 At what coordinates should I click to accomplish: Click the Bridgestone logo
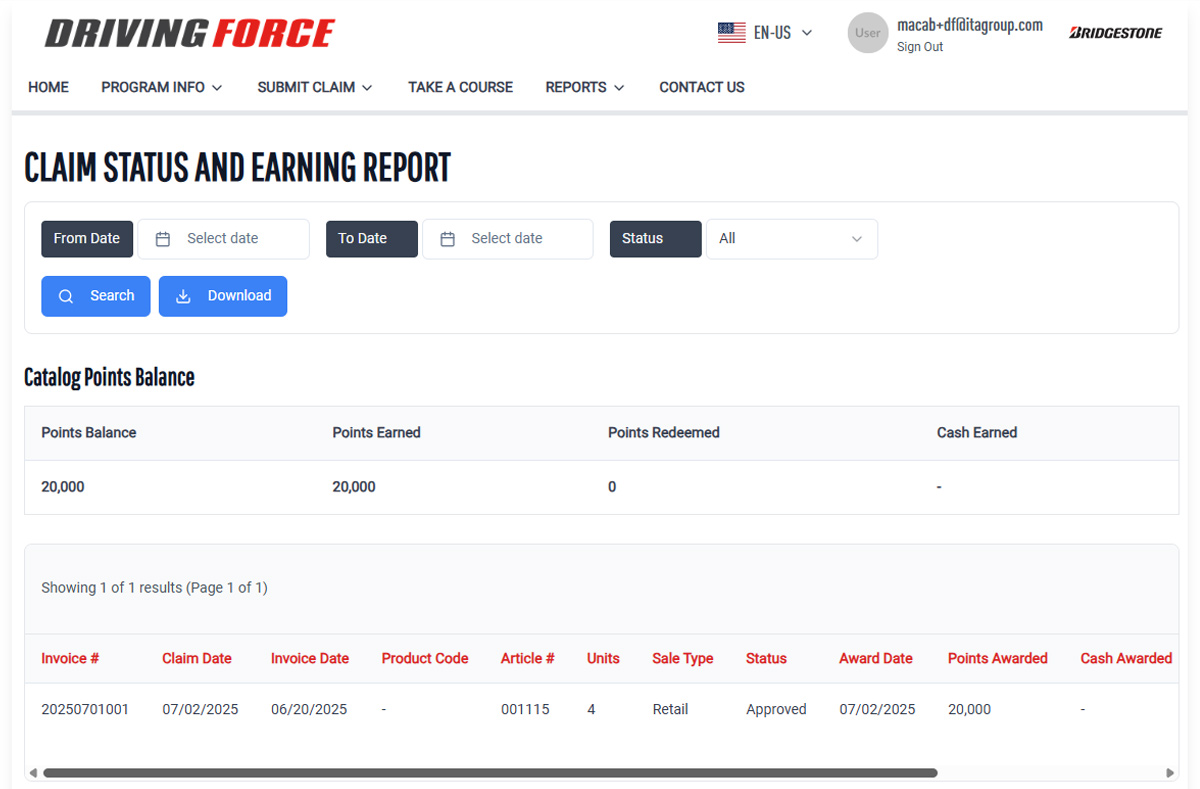tap(1115, 33)
